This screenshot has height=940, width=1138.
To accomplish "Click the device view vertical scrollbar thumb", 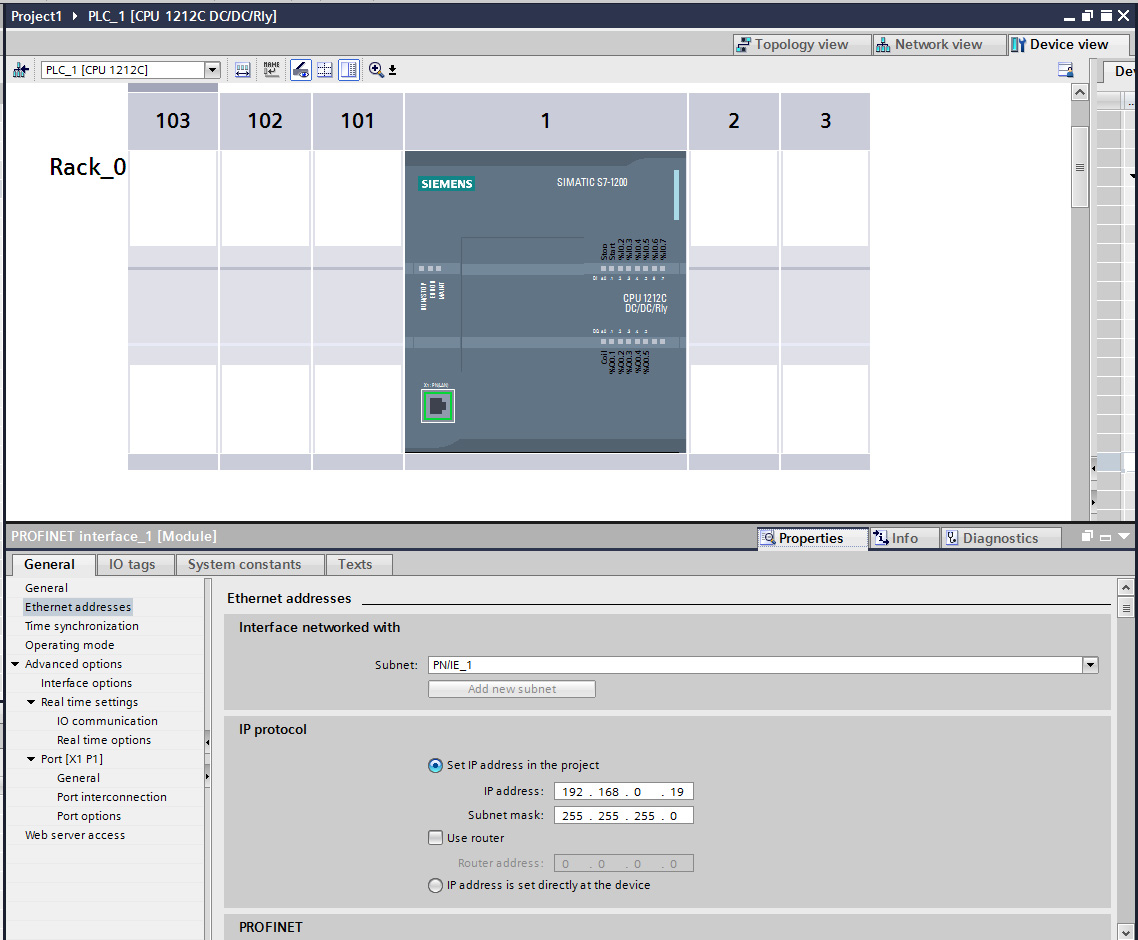I will tap(1079, 166).
